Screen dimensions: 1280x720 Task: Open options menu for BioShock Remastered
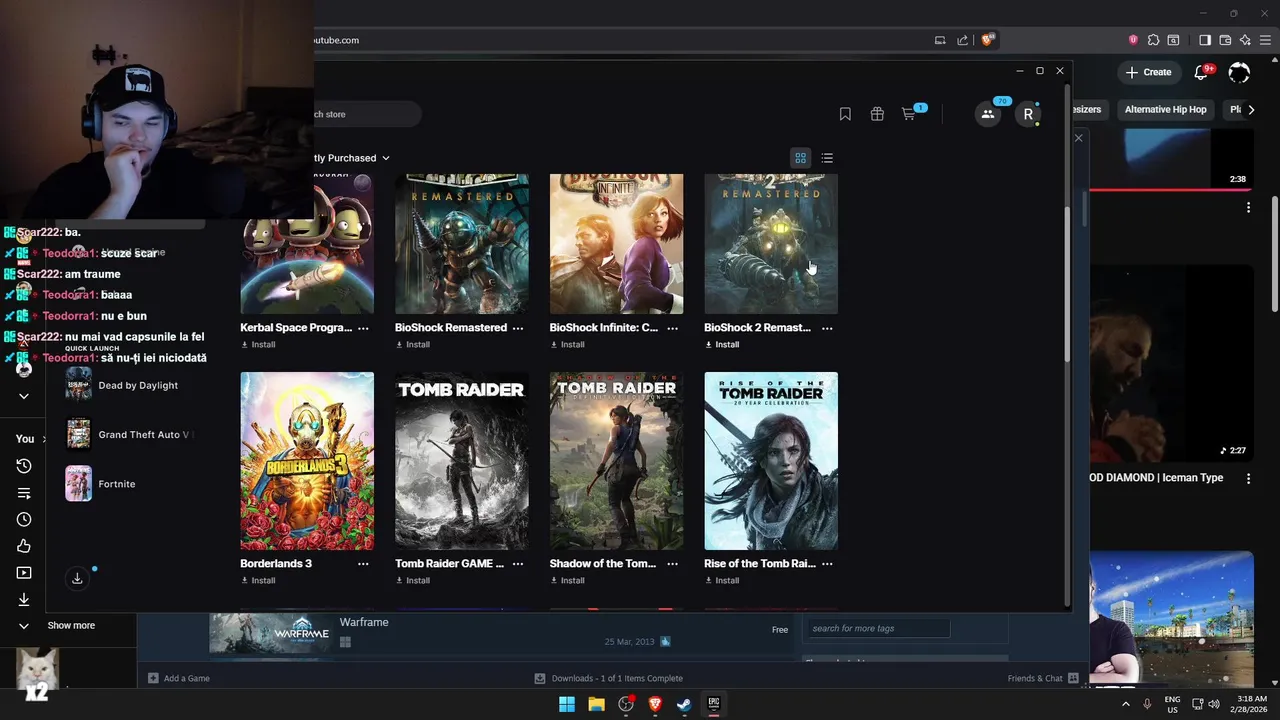(x=518, y=328)
